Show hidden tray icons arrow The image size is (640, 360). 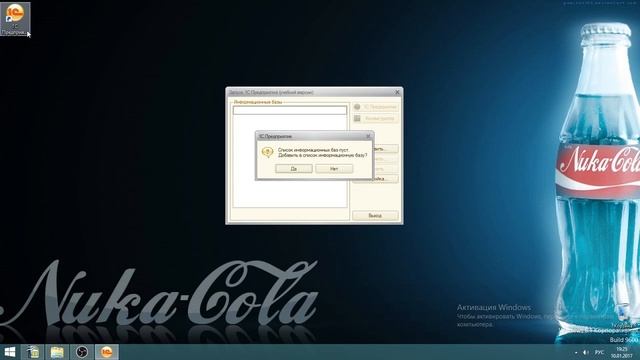(x=576, y=352)
